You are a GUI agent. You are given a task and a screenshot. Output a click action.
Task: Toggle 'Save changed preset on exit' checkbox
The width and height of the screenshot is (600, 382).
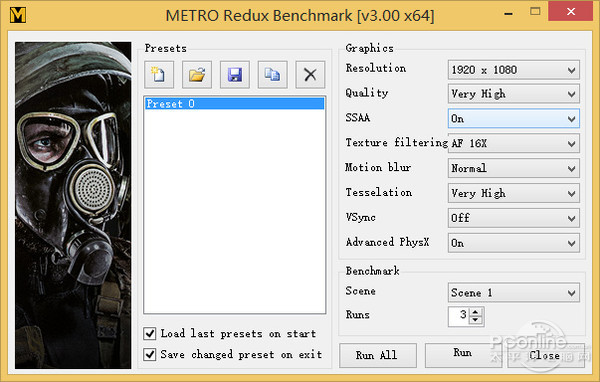click(x=150, y=354)
